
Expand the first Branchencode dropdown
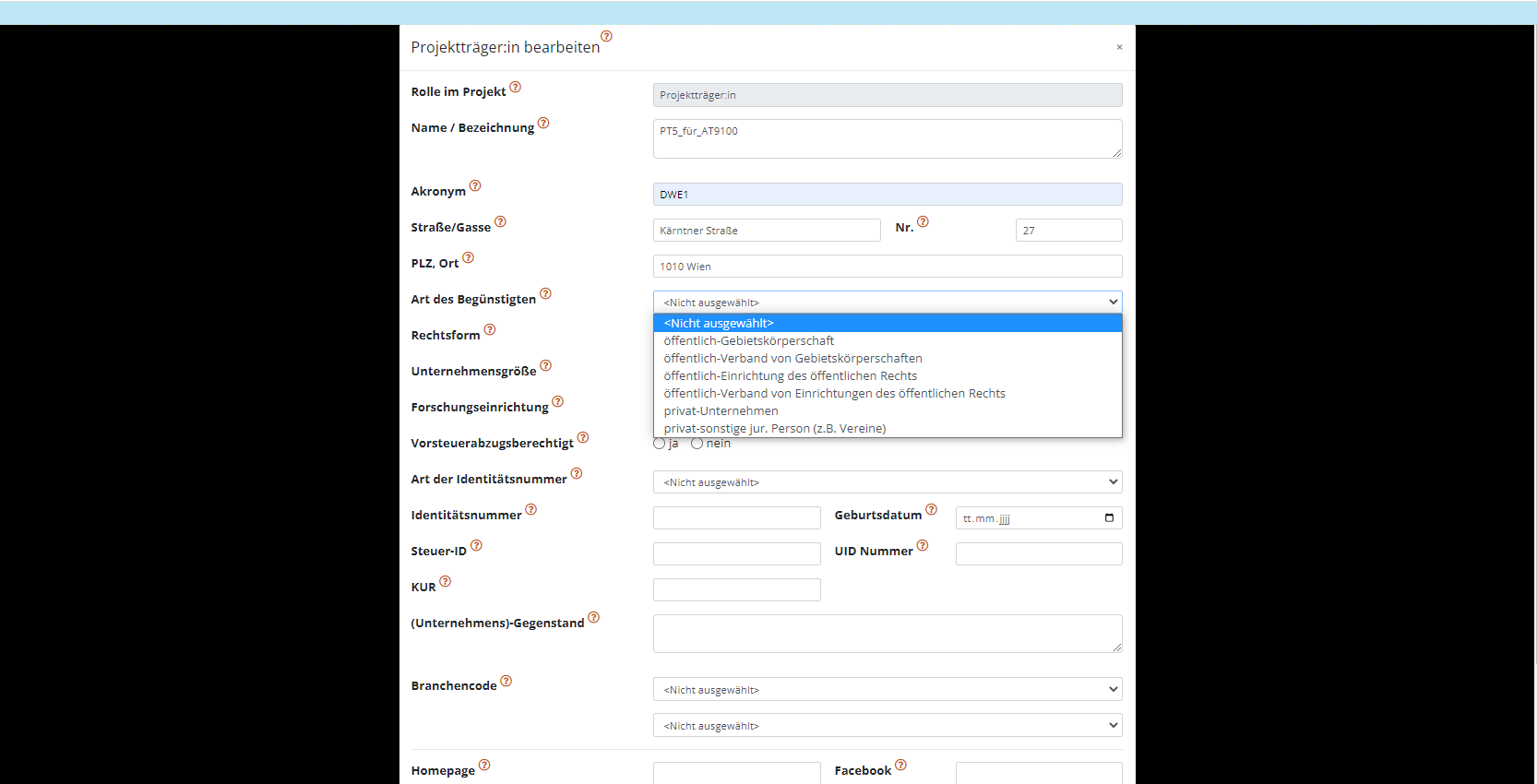(887, 690)
